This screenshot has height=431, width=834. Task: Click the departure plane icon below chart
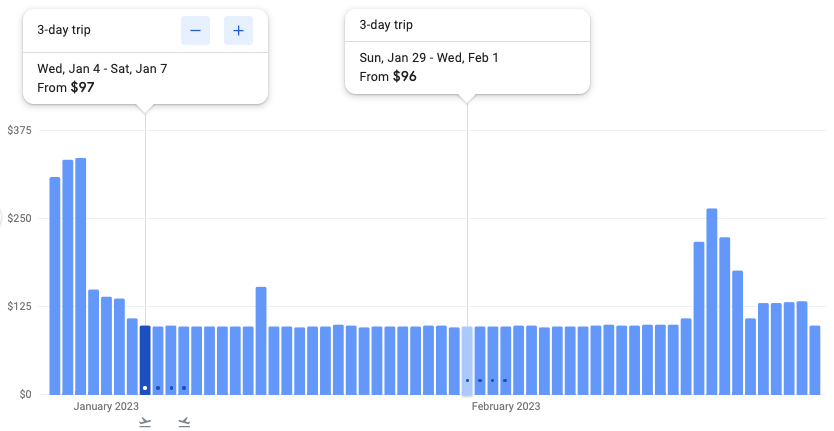click(146, 422)
